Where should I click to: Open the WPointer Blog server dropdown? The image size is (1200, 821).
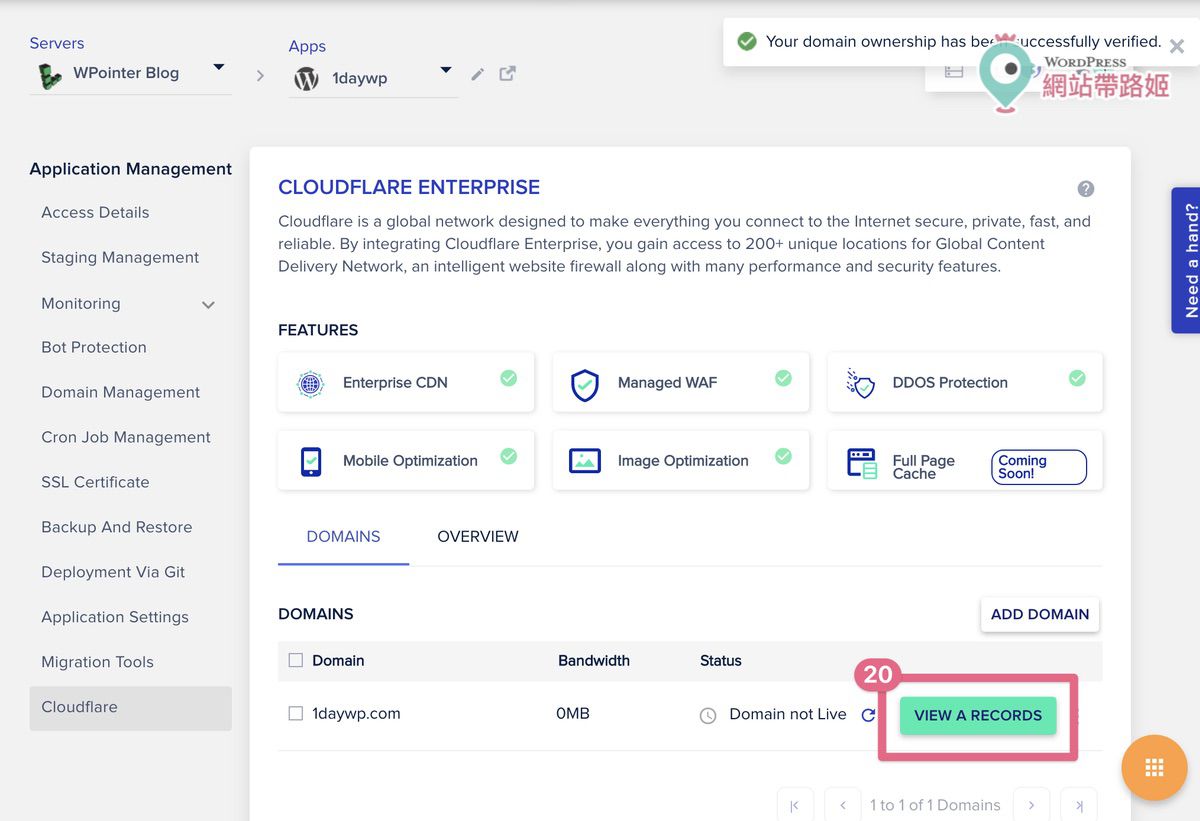(x=219, y=68)
